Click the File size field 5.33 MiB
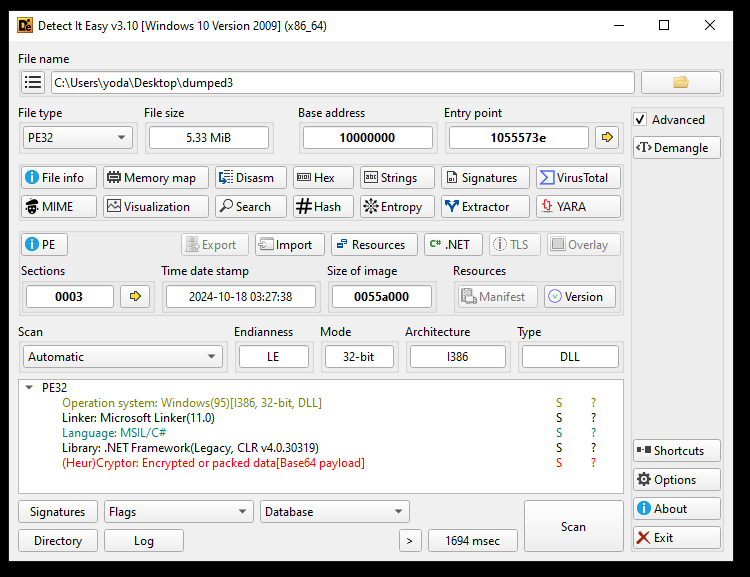750x577 pixels. point(209,138)
